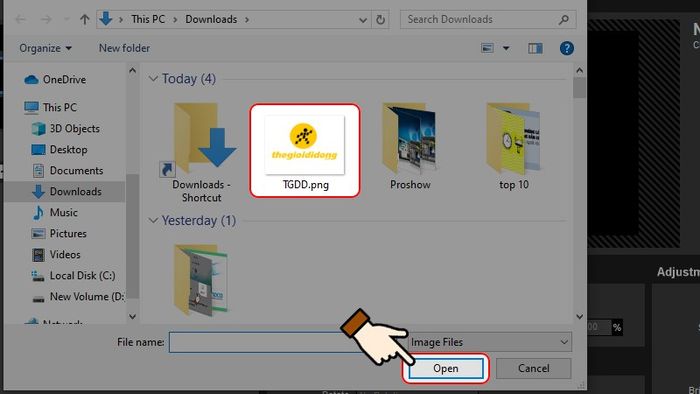Image resolution: width=700 pixels, height=394 pixels.
Task: Open the Organize menu
Action: pos(45,48)
